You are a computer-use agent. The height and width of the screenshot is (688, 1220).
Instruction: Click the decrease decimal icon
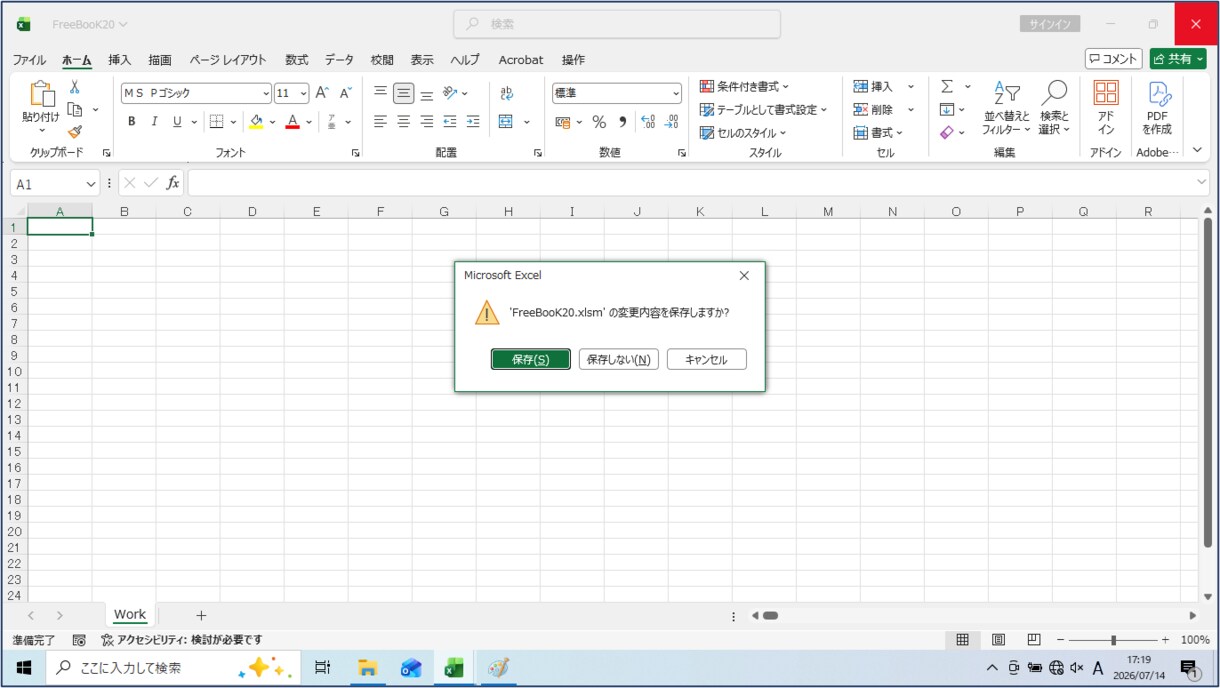tap(671, 122)
